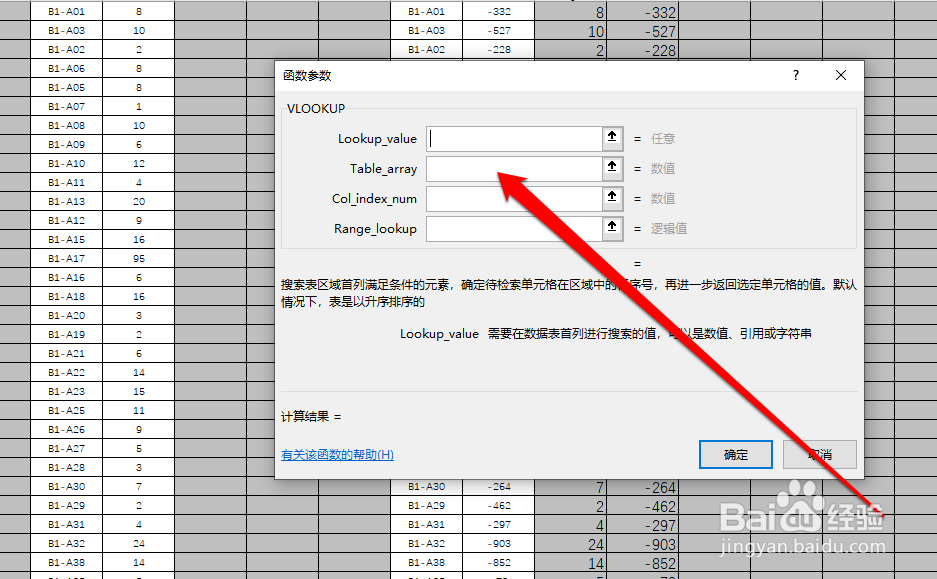Open the 有关该函数的帮助 help link
Image resolution: width=937 pixels, height=579 pixels.
click(340, 454)
